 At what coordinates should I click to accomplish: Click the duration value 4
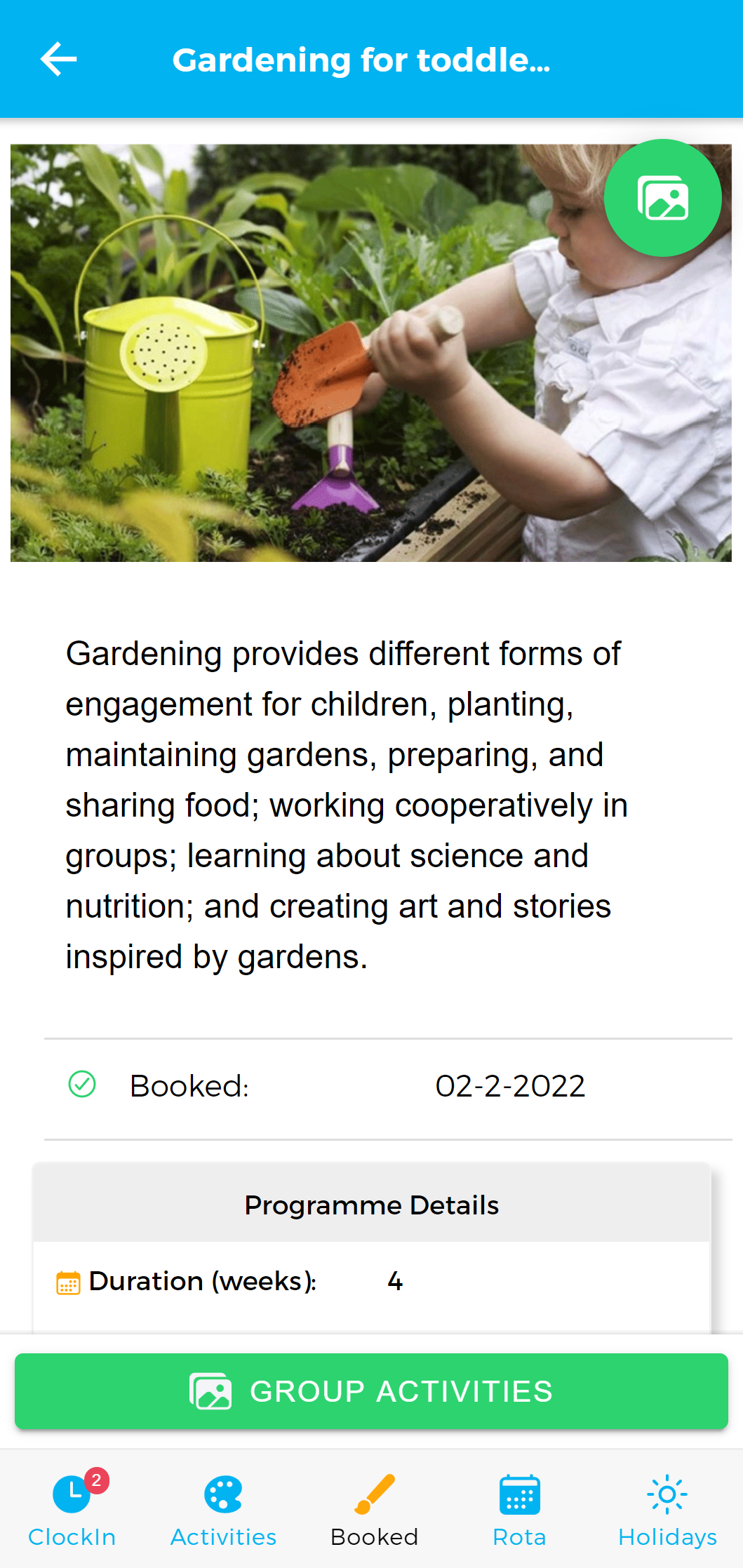click(395, 1282)
